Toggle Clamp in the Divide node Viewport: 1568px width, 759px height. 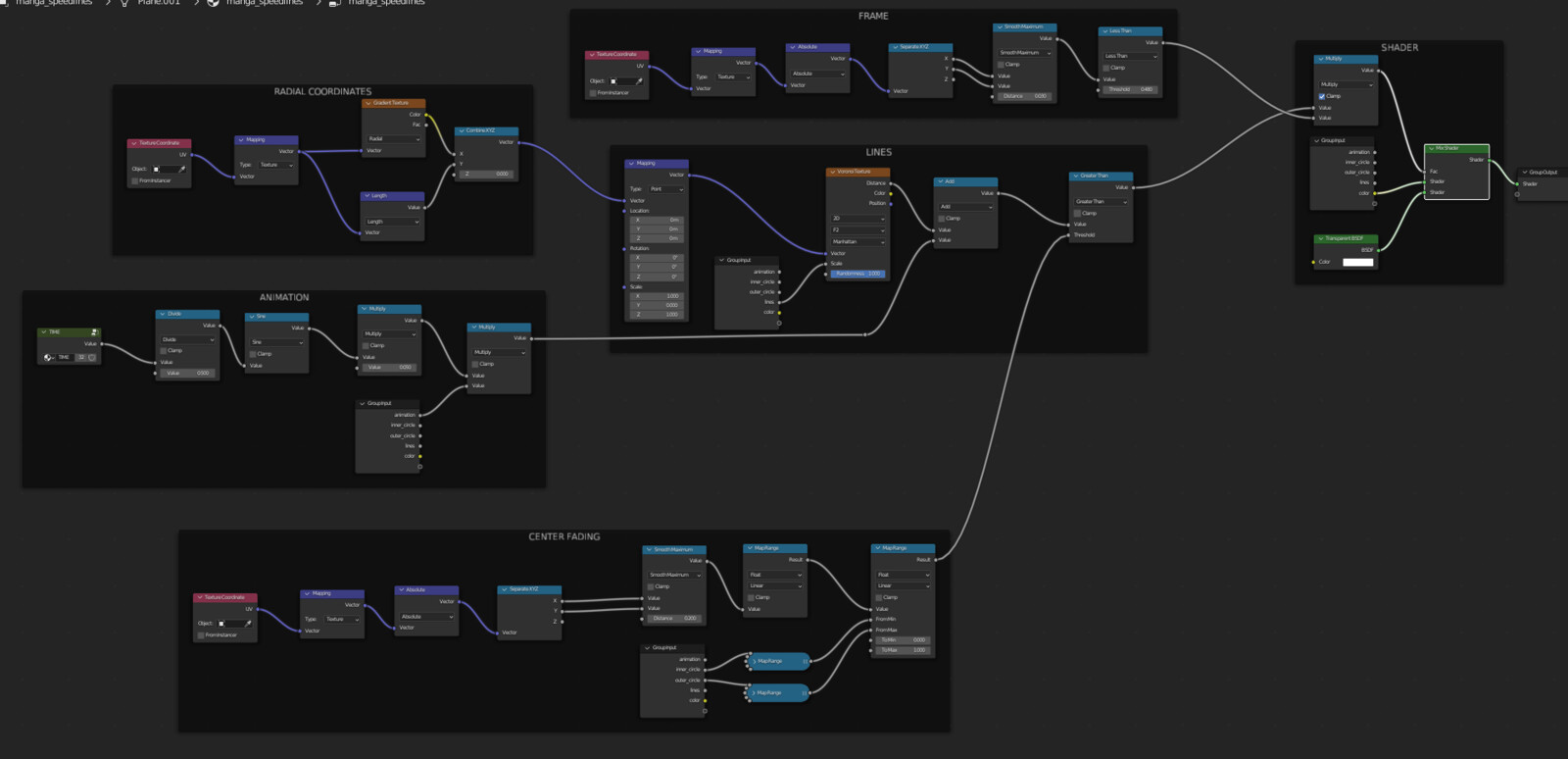pyautogui.click(x=164, y=350)
